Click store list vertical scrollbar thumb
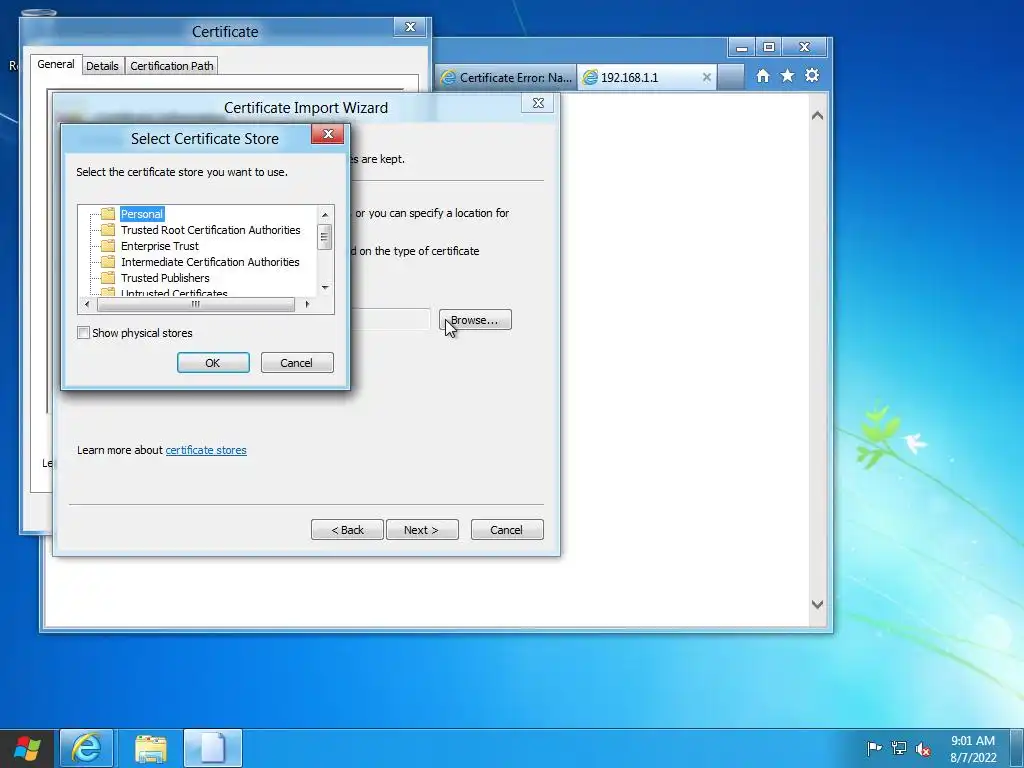This screenshot has width=1024, height=768. point(325,236)
